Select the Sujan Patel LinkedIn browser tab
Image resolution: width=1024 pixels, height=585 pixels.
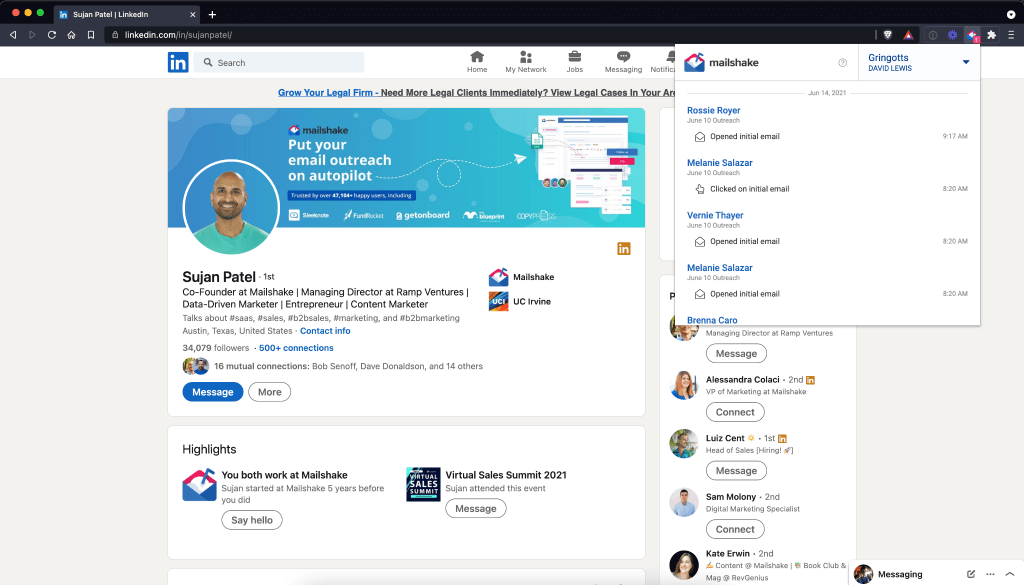110,14
